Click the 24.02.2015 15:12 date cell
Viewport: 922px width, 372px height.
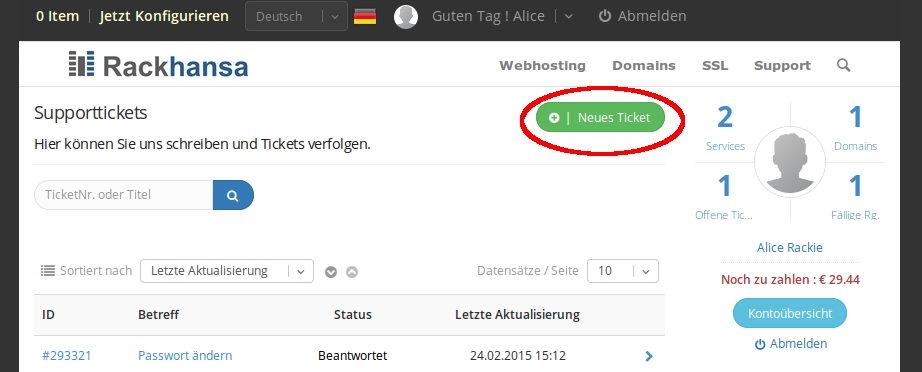[x=517, y=356]
